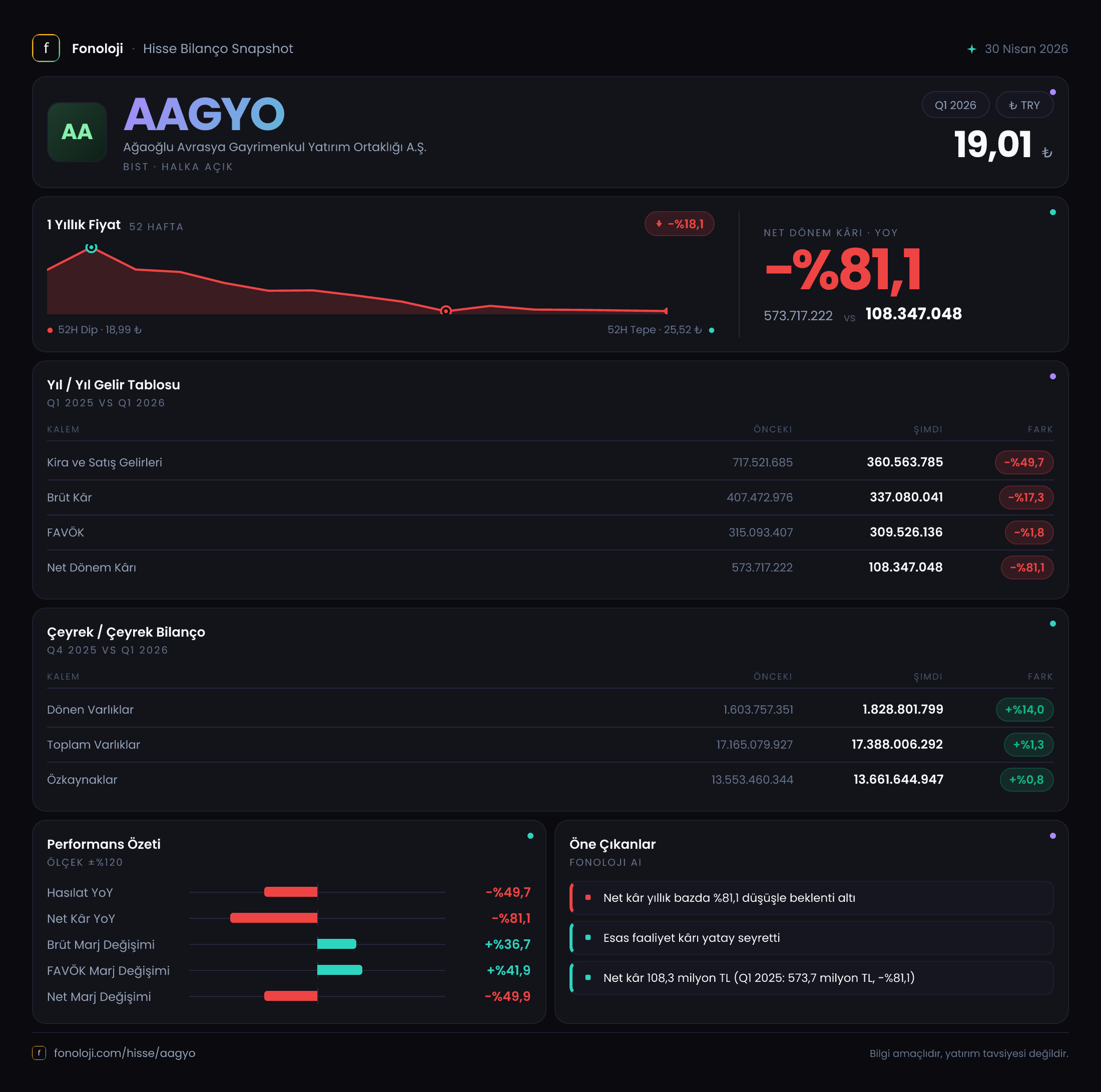
Task: Select the Özkaynaklar row in balance table
Action: [550, 780]
